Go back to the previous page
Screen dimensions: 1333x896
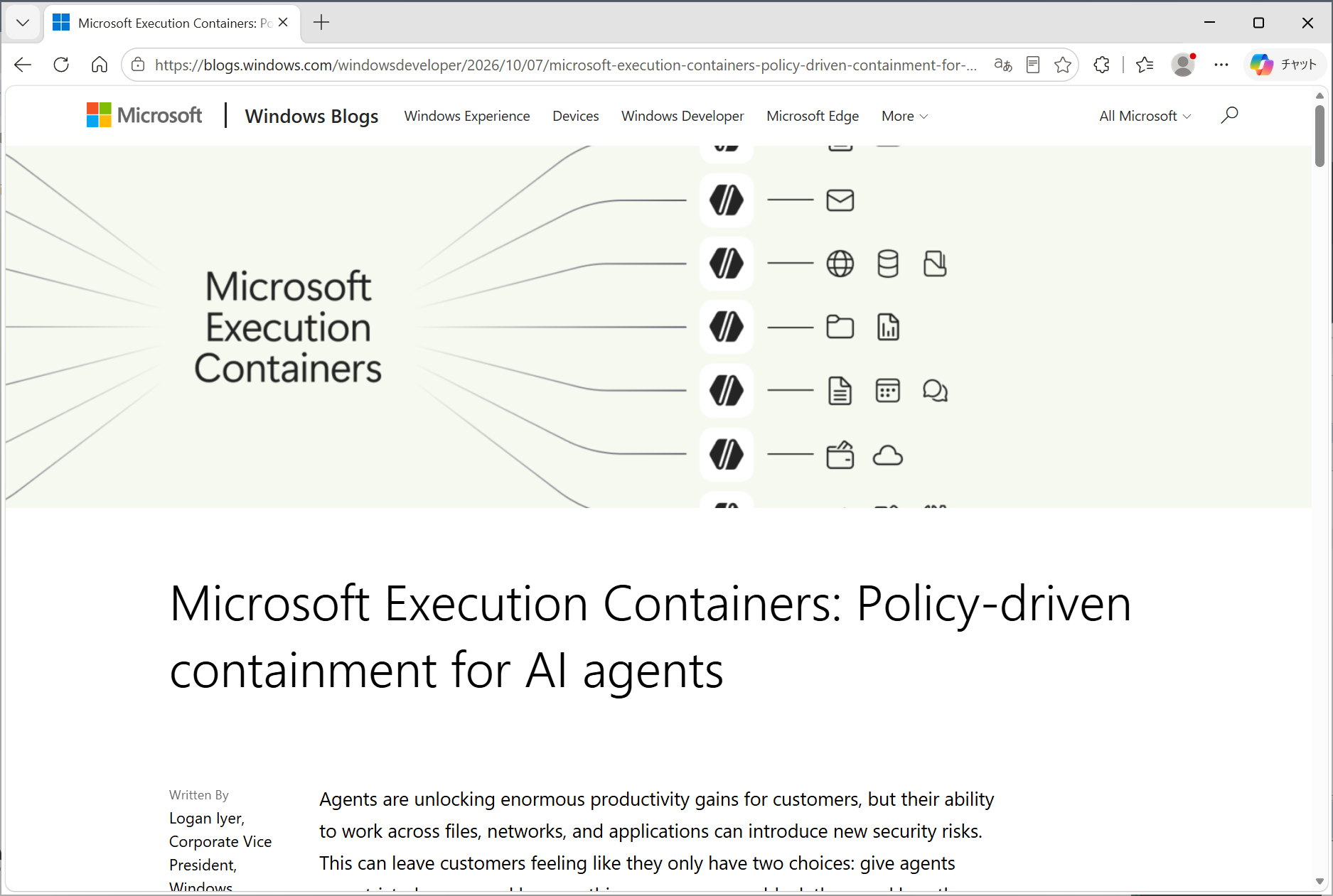tap(23, 65)
